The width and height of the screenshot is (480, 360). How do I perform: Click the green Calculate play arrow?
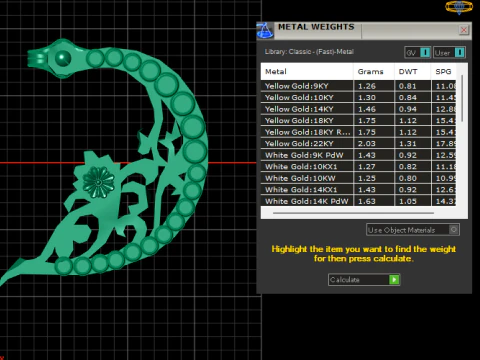[x=394, y=280]
